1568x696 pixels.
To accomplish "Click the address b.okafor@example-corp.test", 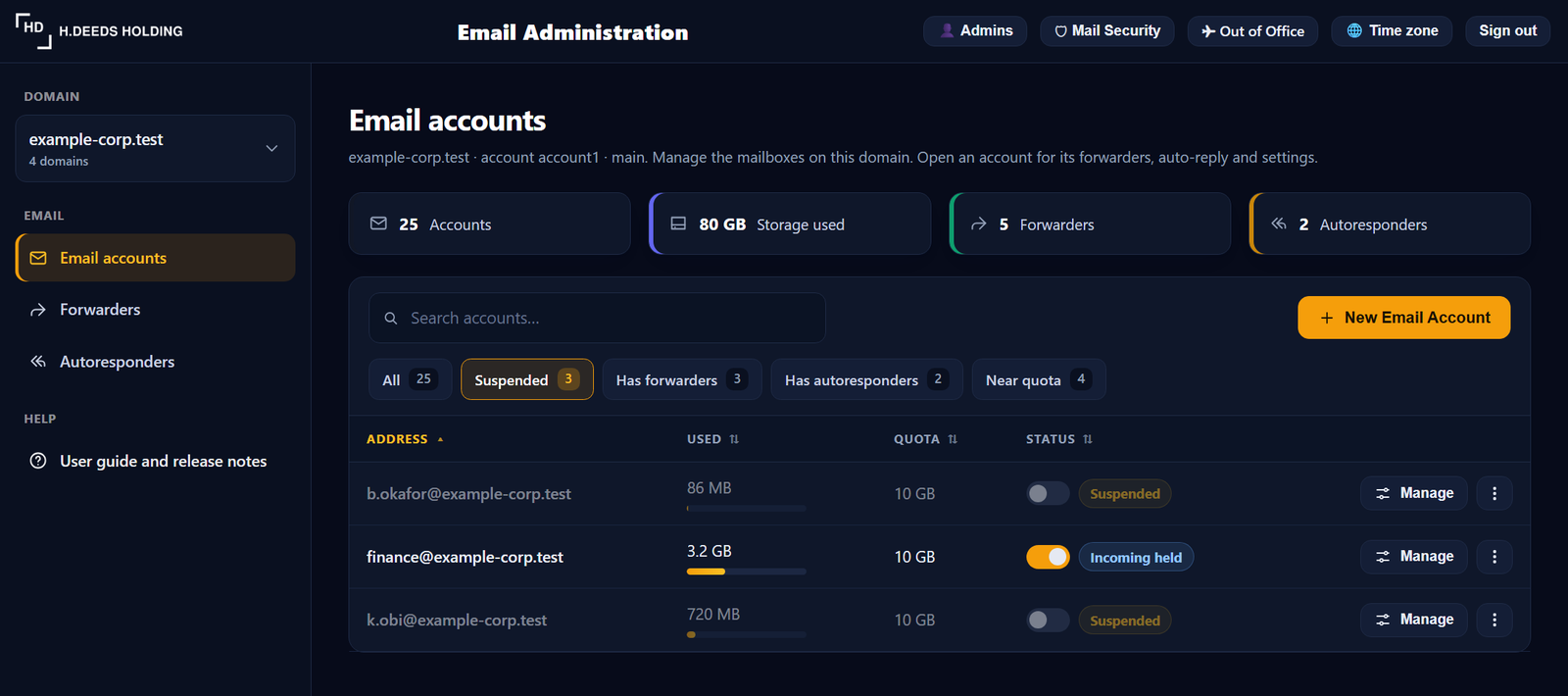I will coord(468,493).
